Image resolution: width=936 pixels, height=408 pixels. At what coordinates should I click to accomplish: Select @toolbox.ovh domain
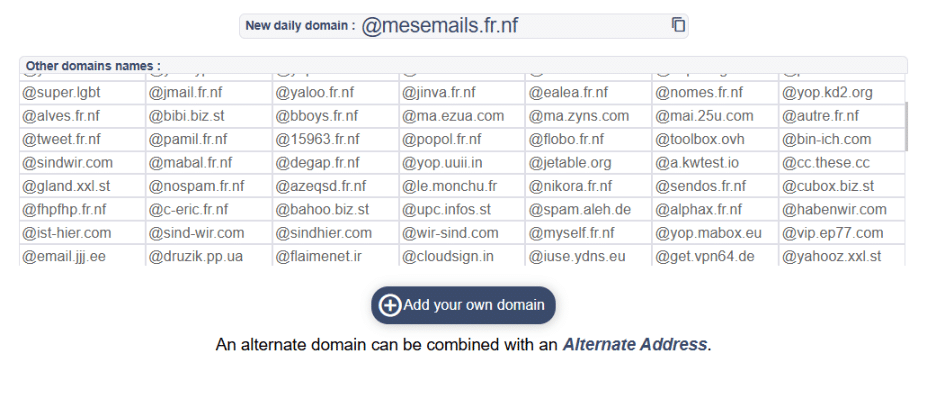[700, 139]
